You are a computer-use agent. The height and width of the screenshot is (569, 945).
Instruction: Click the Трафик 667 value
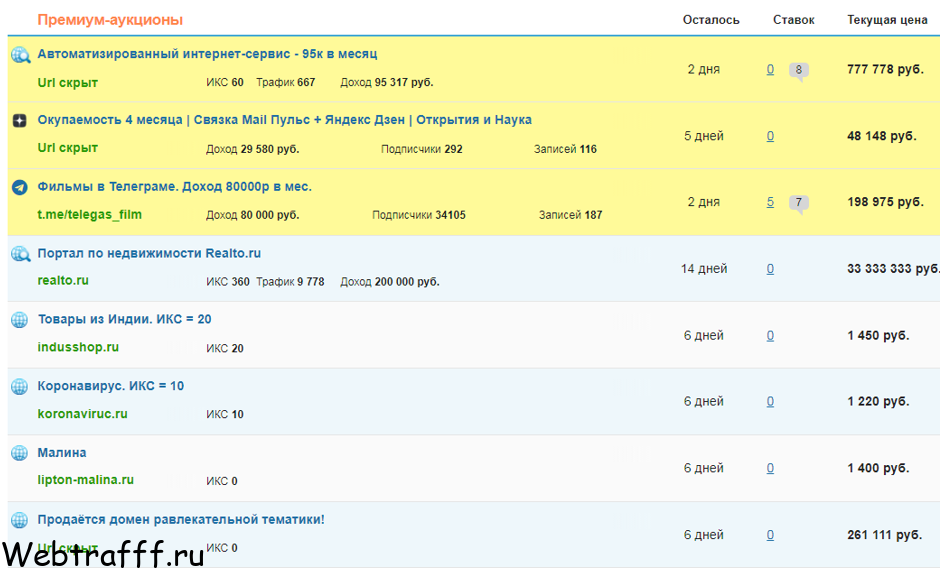pos(286,83)
